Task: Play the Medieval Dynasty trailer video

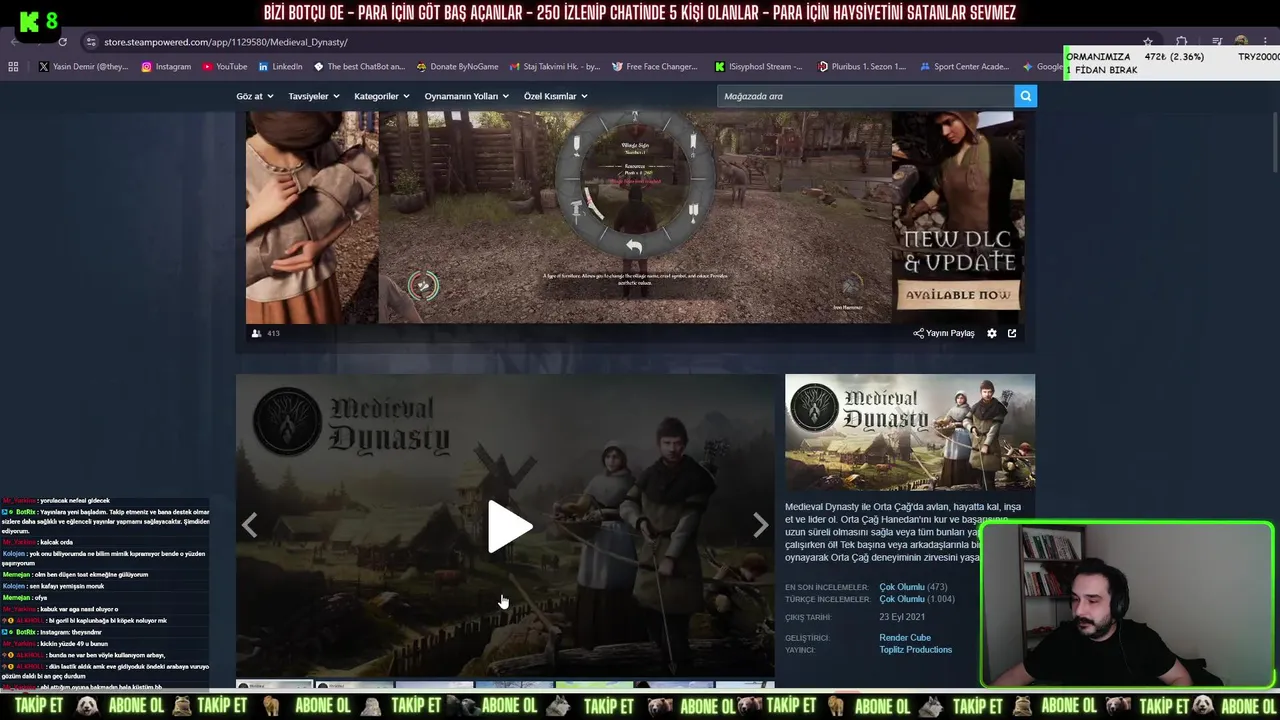Action: pos(510,526)
